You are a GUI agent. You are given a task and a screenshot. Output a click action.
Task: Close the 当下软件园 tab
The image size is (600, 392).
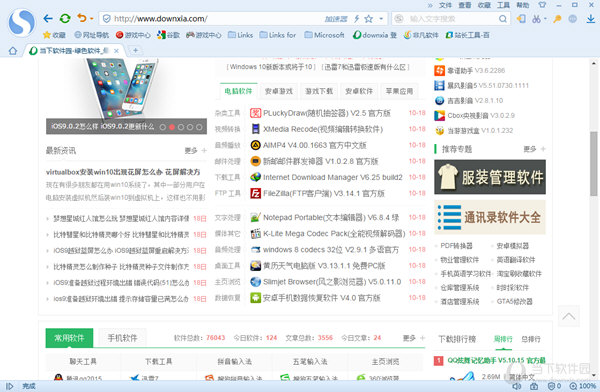pos(116,51)
